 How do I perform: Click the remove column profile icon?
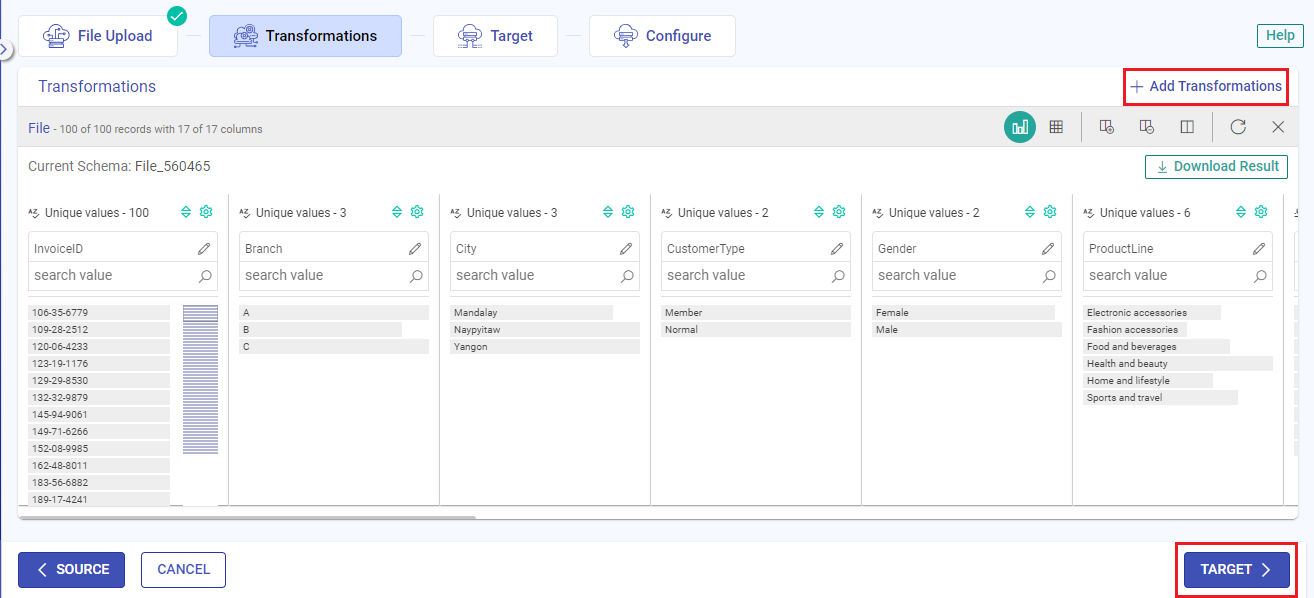click(1146, 127)
